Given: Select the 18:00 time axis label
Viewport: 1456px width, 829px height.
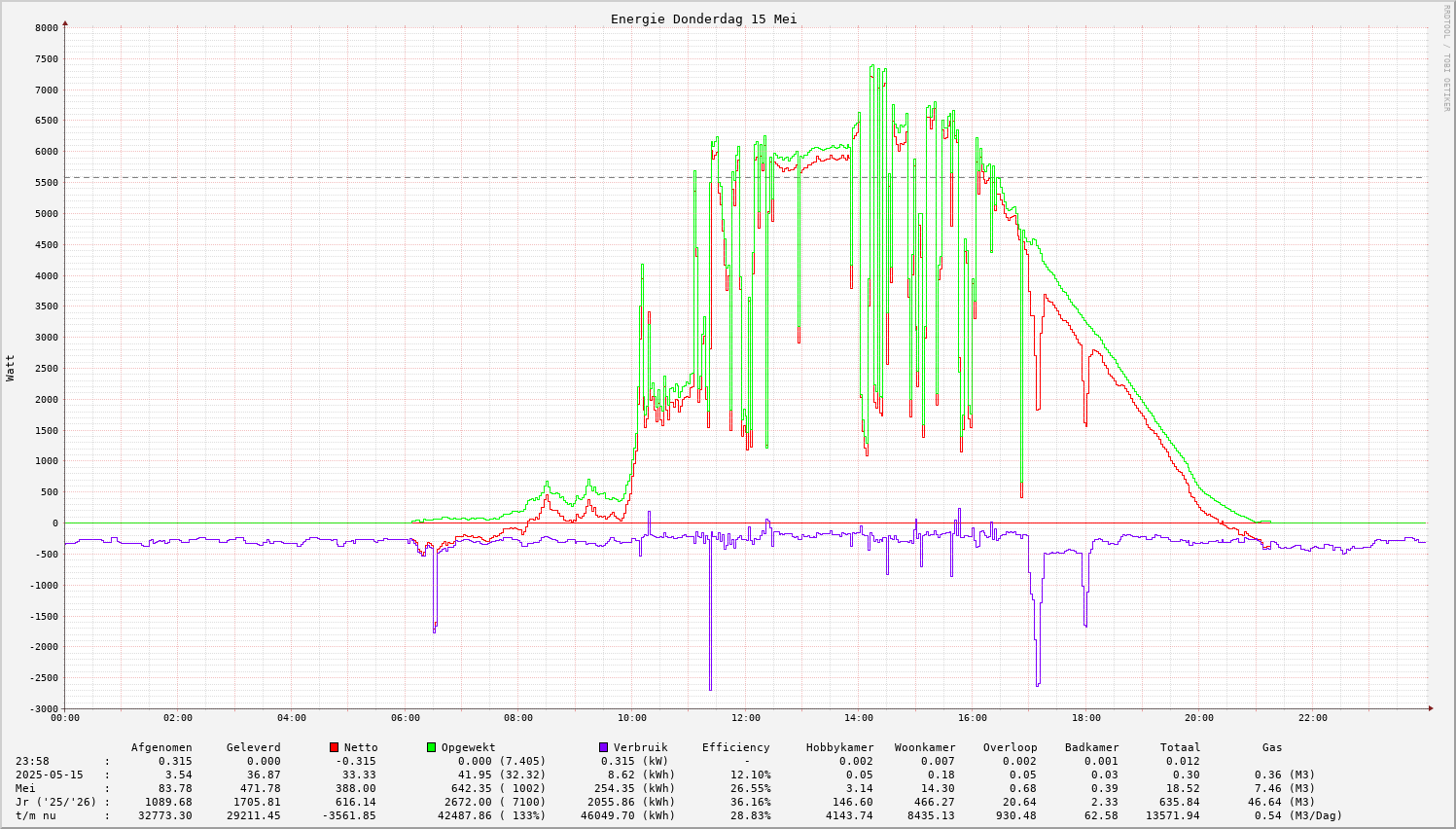Looking at the screenshot, I should point(1085,718).
